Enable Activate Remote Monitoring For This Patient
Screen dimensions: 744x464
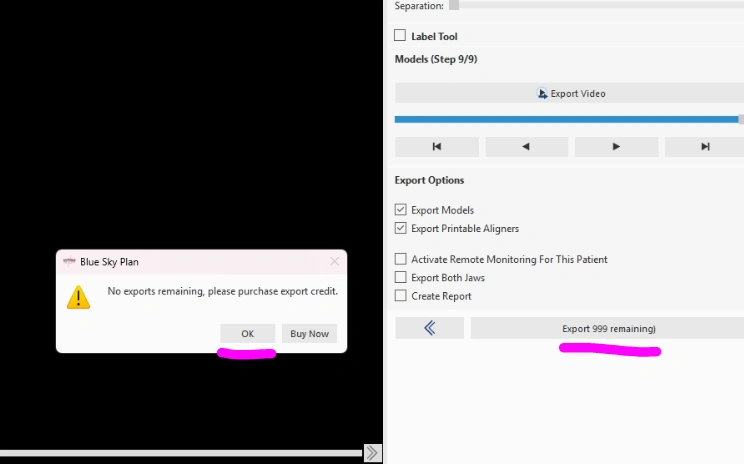coord(400,259)
